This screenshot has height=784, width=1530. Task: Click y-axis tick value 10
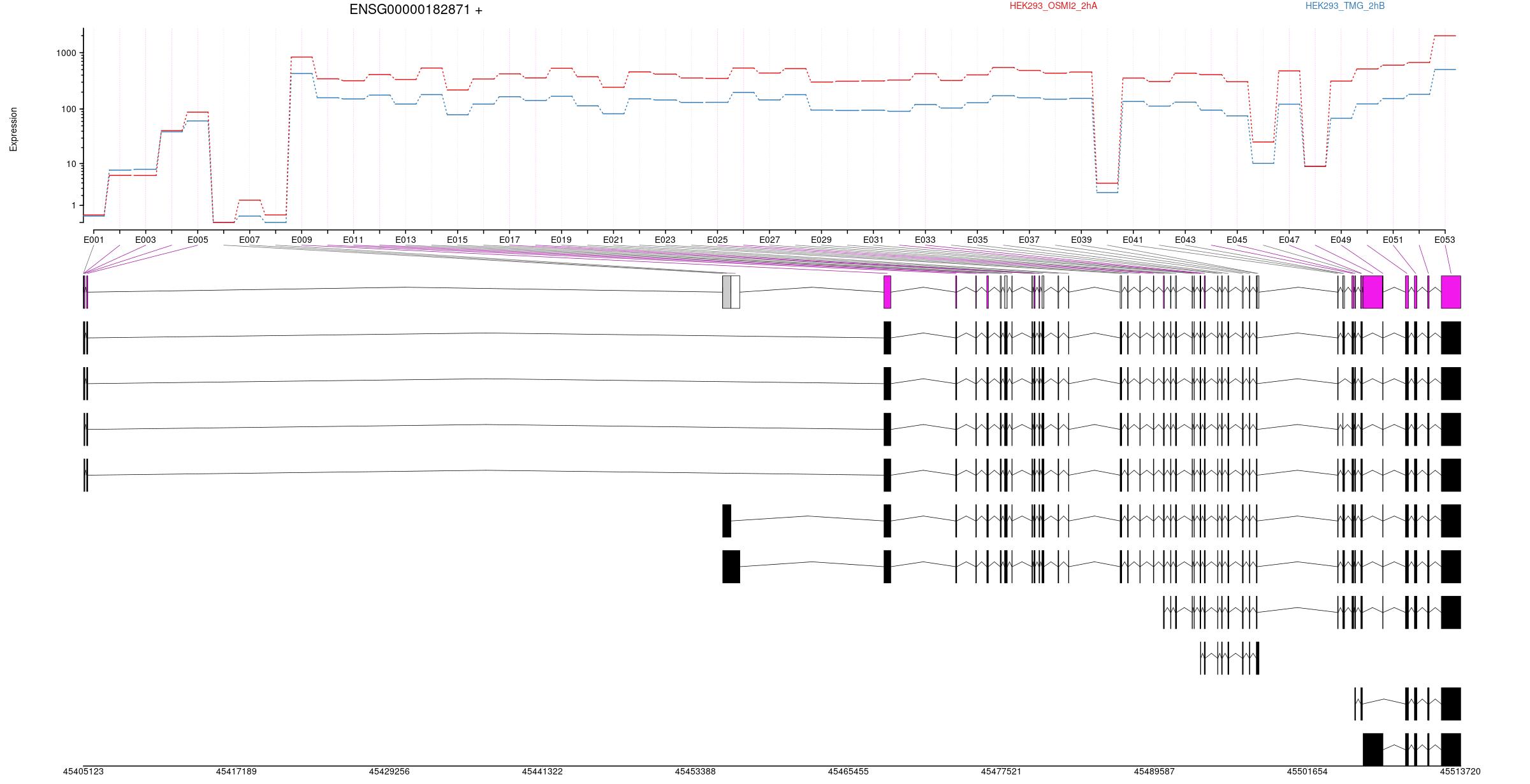point(71,164)
